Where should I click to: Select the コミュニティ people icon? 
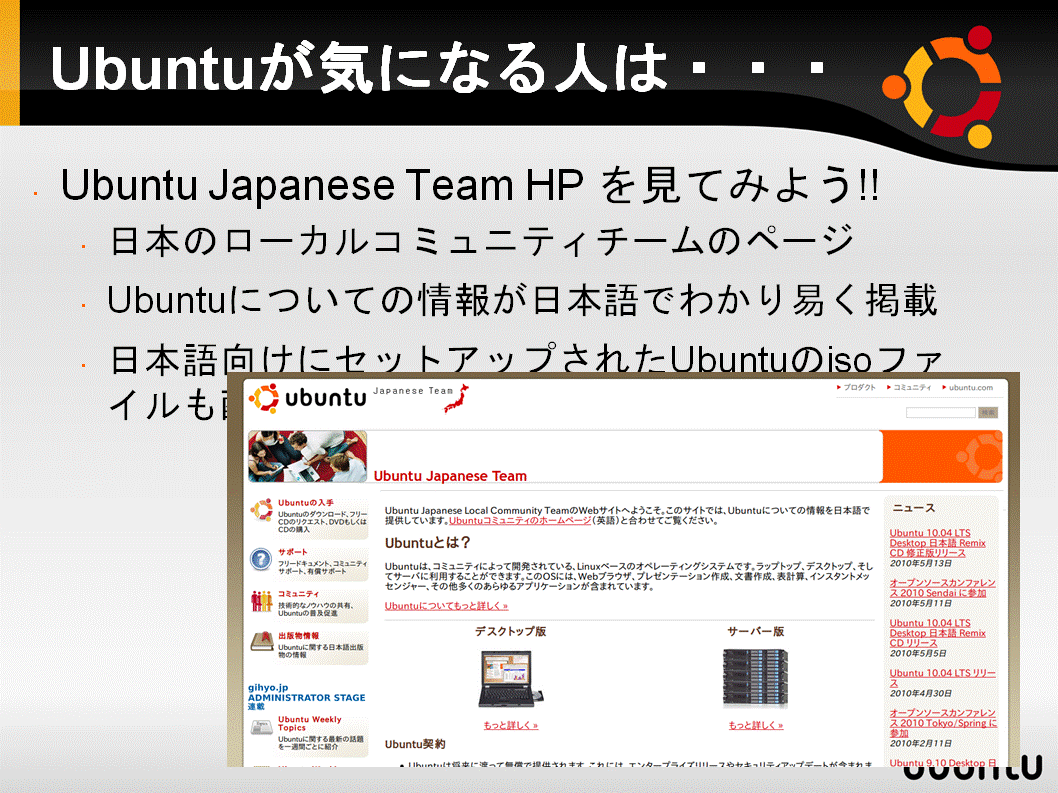coord(261,601)
